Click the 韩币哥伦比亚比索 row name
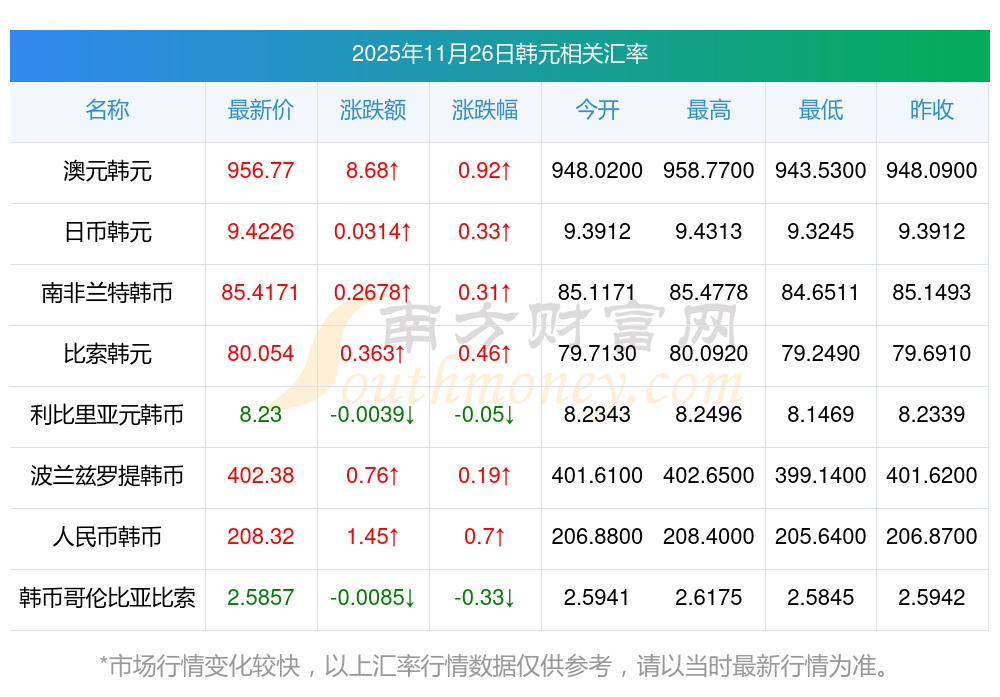The height and width of the screenshot is (697, 1000). 107,598
